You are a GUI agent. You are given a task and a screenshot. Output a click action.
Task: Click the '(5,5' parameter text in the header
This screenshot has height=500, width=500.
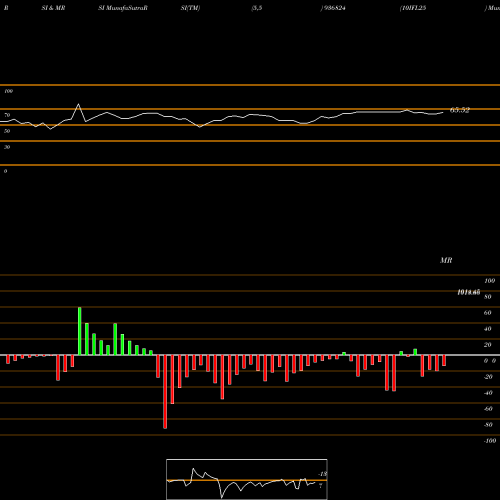[x=257, y=8]
